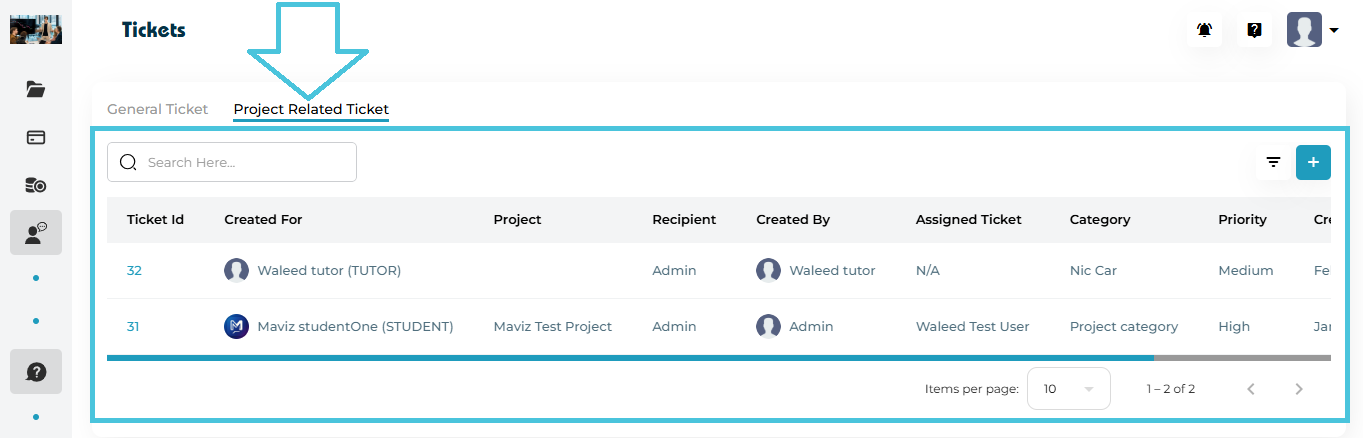Open ticket ID 32 link

tap(134, 270)
